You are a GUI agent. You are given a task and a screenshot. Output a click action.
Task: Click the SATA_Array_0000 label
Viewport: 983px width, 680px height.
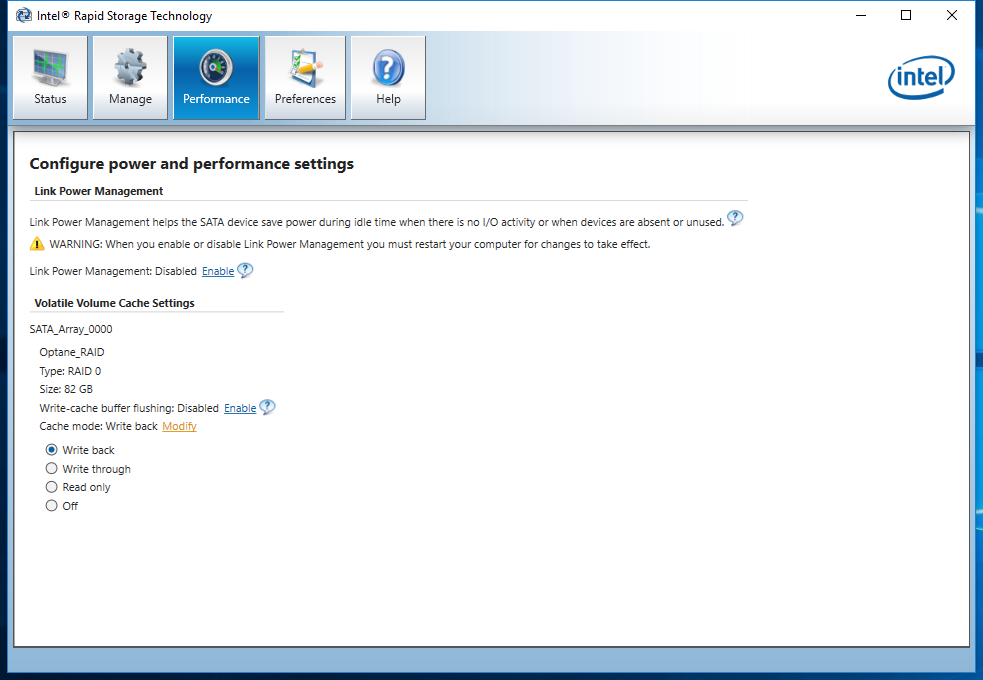pos(71,329)
